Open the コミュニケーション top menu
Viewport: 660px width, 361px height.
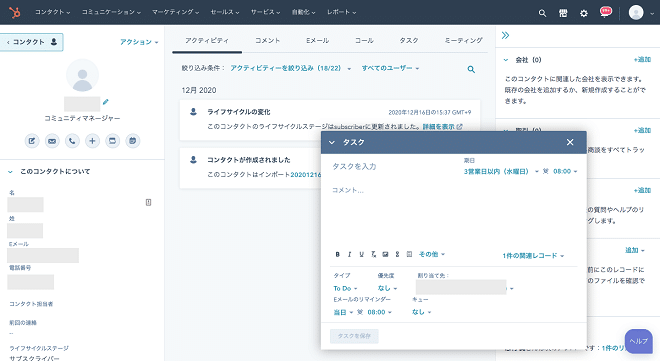point(111,12)
